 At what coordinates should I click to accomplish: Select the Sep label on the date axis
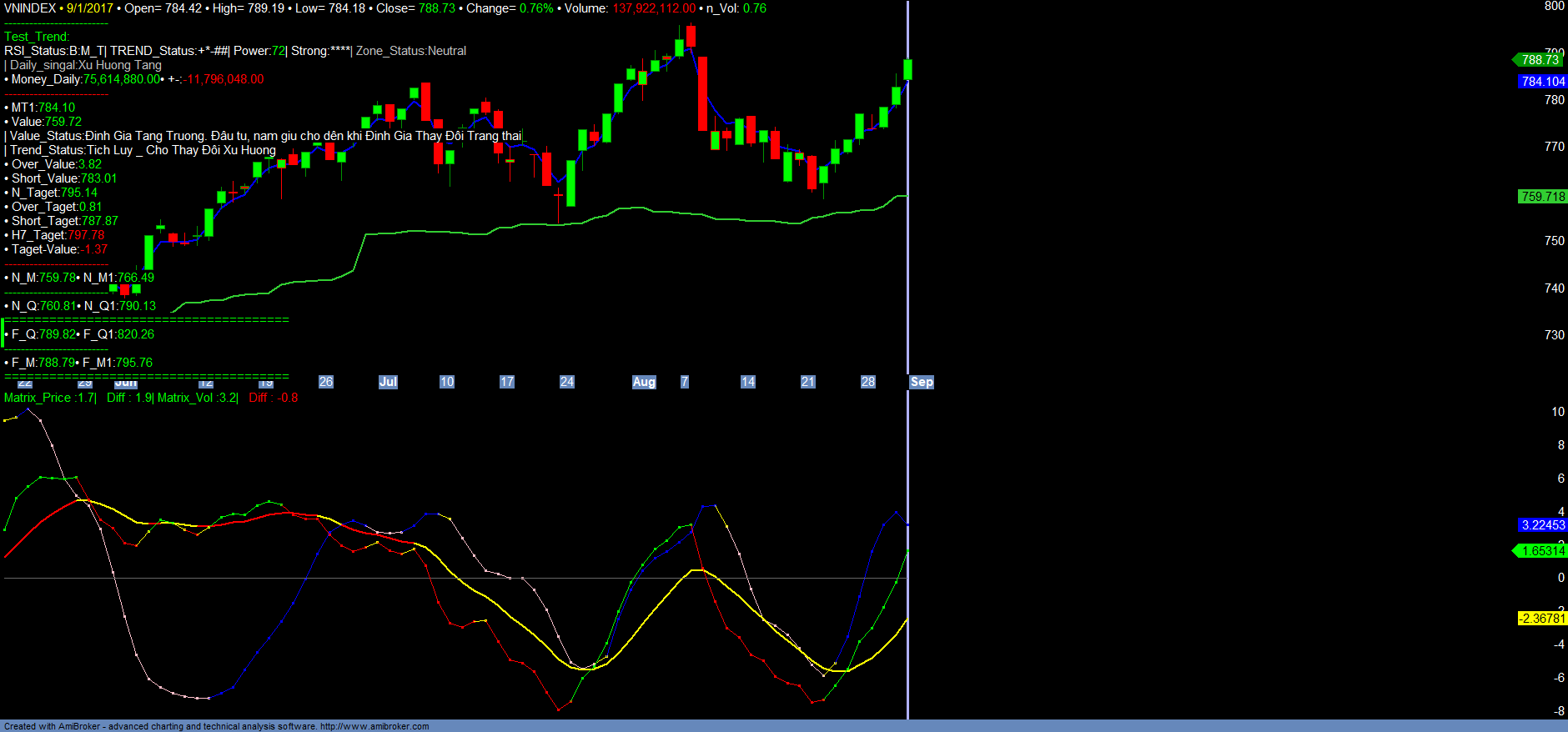(x=922, y=382)
